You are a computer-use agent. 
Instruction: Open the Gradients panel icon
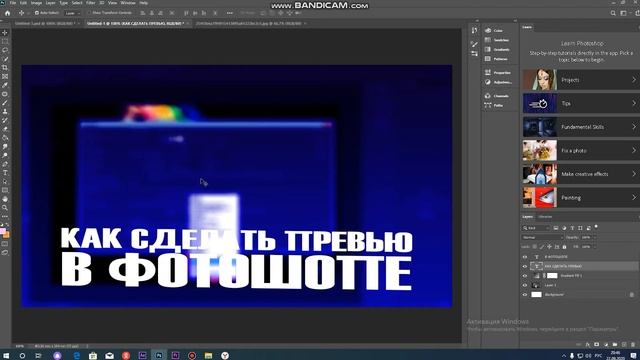pos(488,49)
